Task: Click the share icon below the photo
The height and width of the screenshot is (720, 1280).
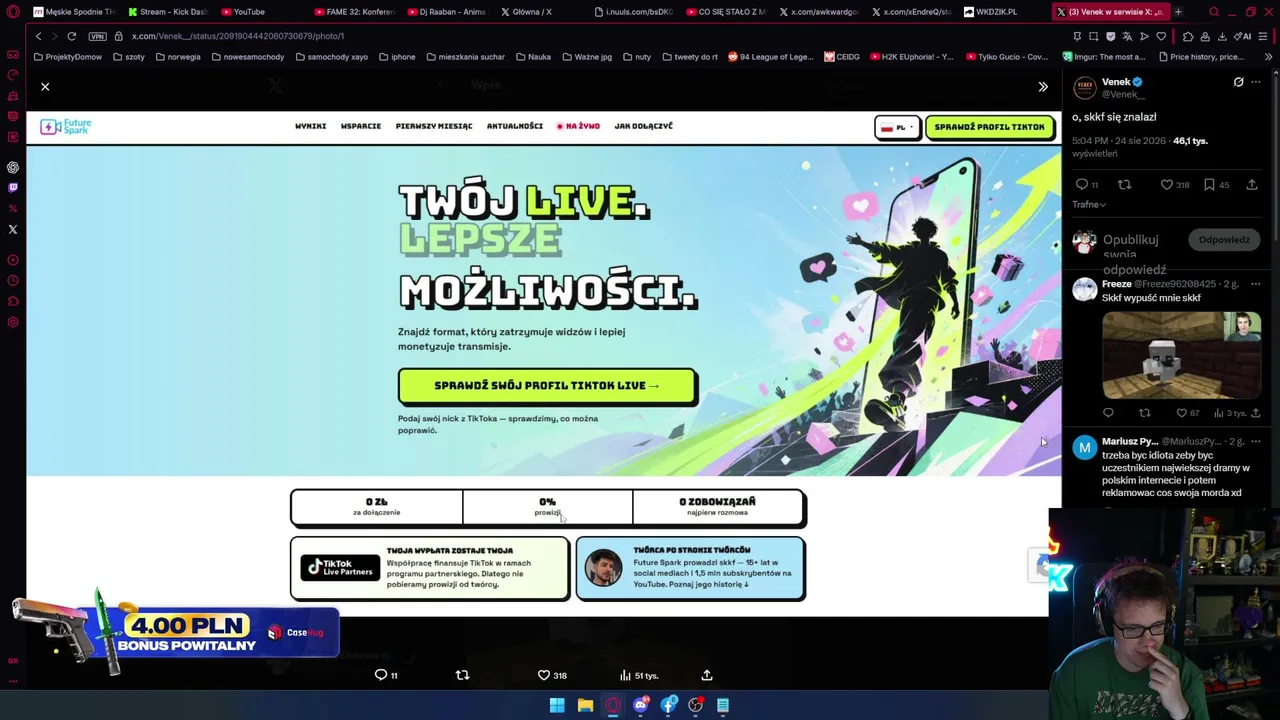Action: tap(707, 675)
